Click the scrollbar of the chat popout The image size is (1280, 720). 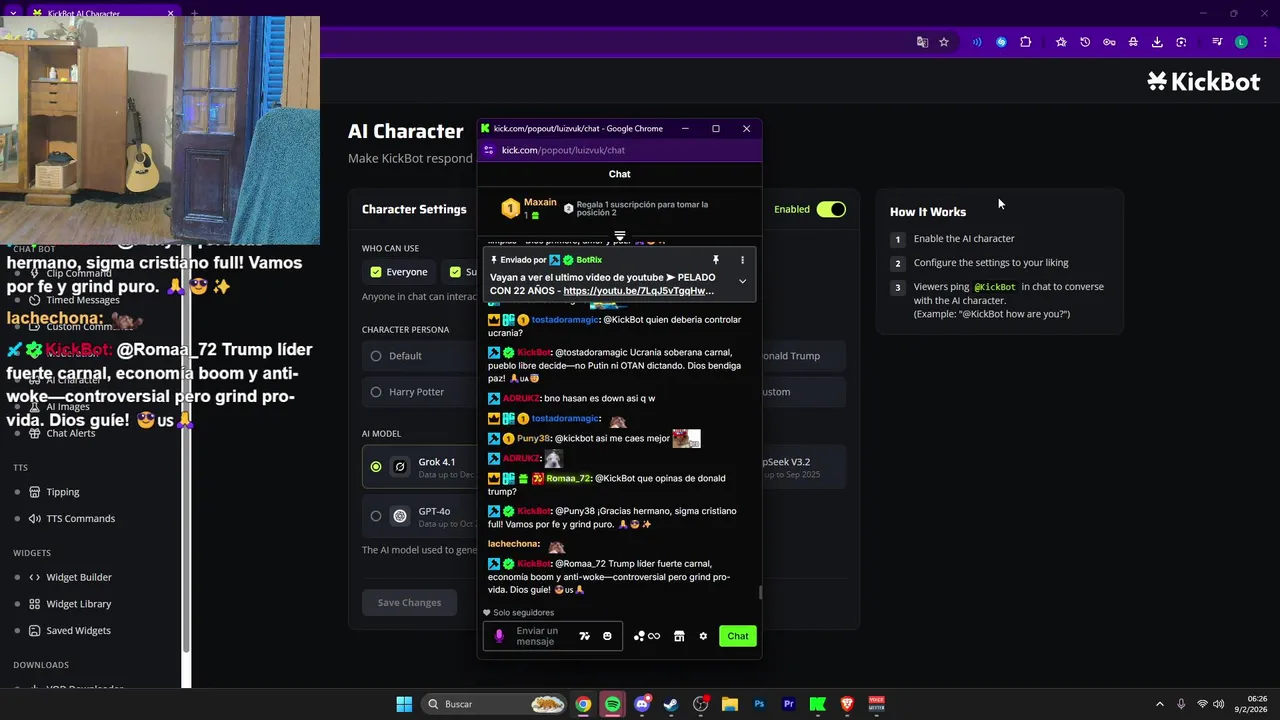coord(759,592)
